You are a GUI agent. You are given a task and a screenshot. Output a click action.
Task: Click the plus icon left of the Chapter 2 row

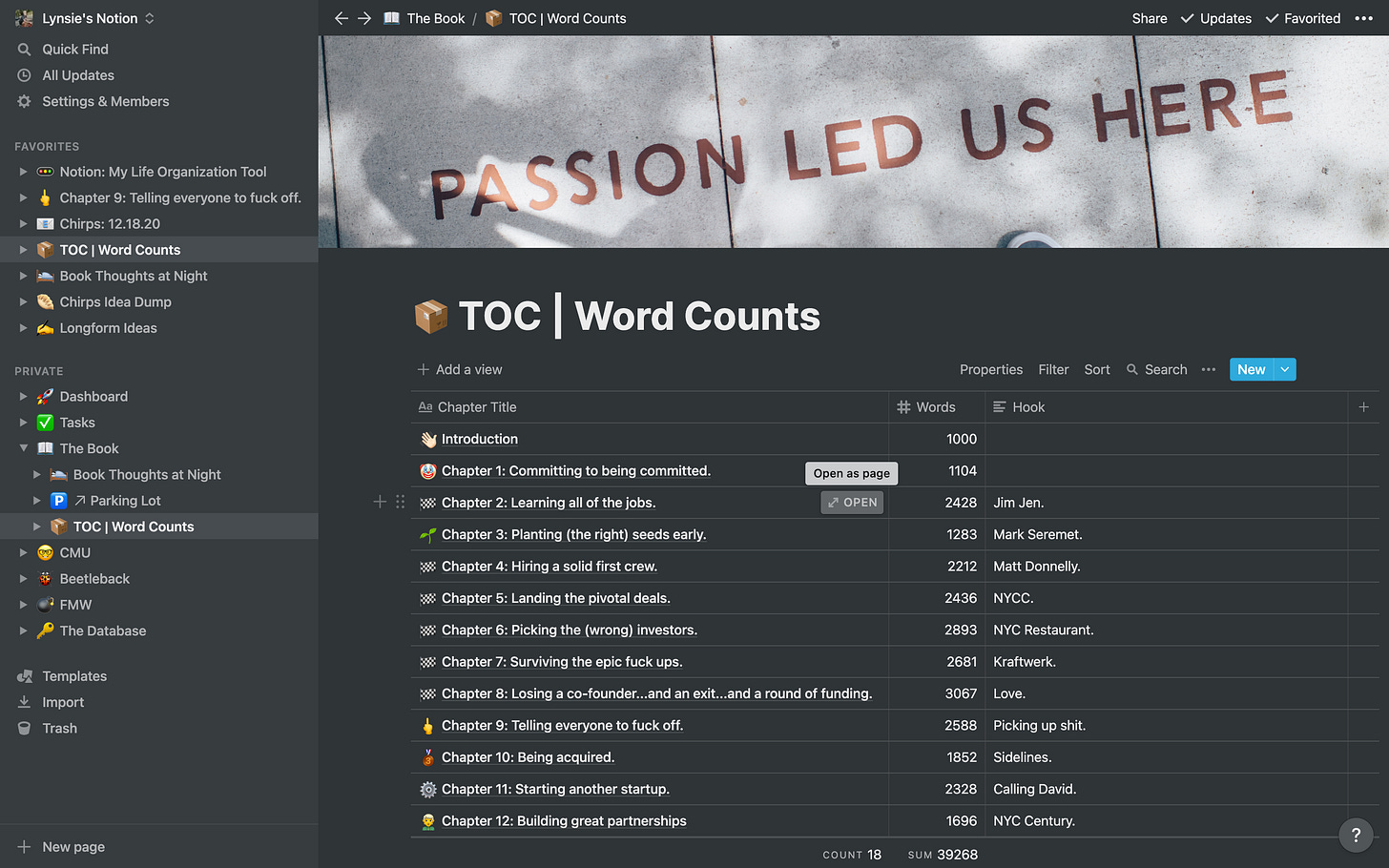point(380,502)
